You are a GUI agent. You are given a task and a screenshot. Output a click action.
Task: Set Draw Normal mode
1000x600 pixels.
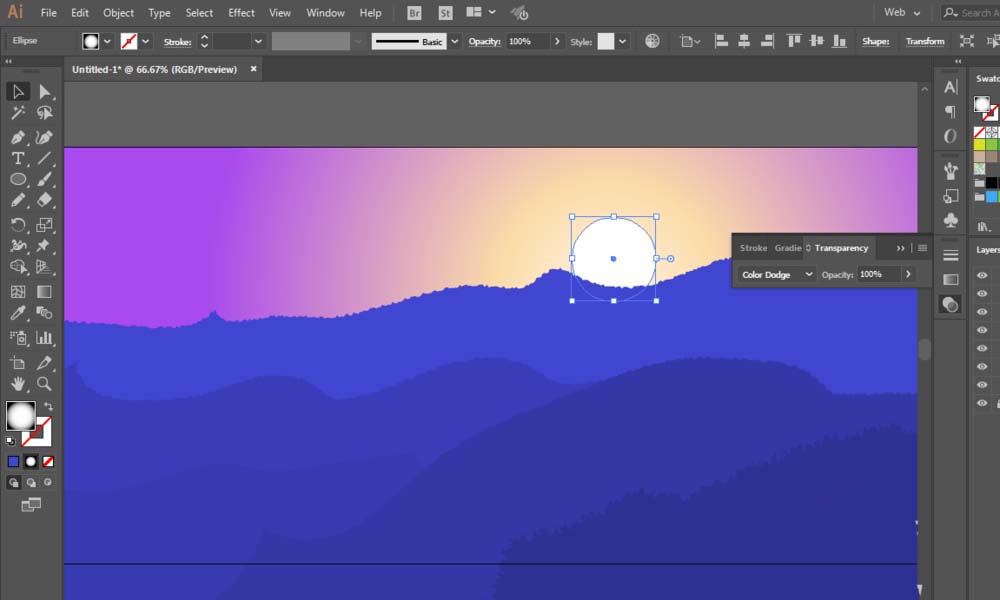[x=13, y=483]
